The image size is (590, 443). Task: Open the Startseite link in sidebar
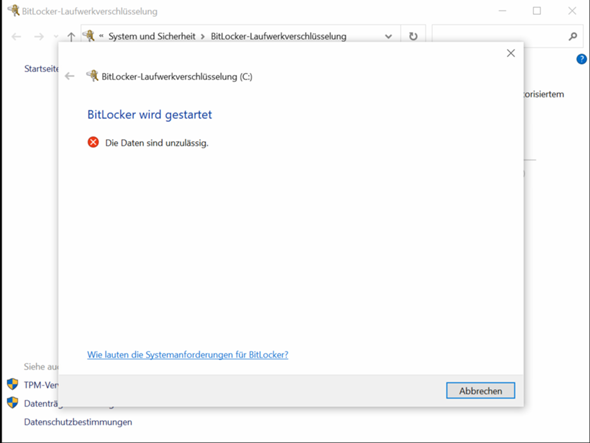click(41, 69)
